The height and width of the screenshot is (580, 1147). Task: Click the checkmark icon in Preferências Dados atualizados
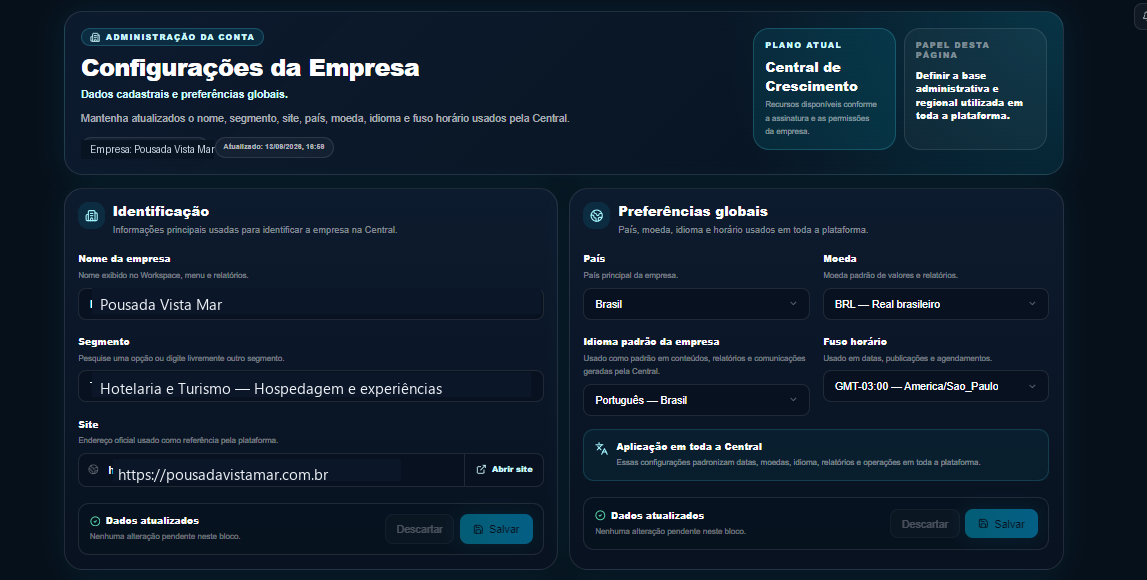(600, 516)
